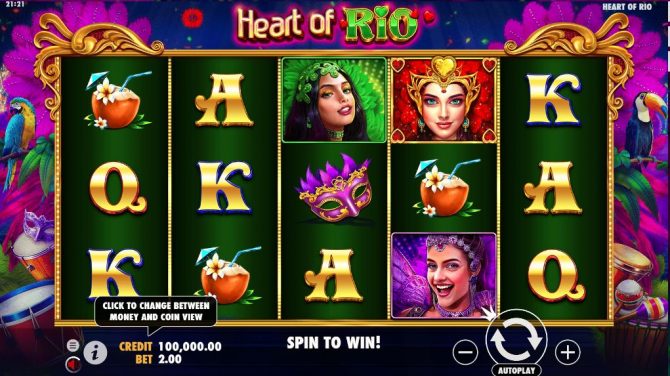Select the purple carnival mask symbol

(x=335, y=188)
